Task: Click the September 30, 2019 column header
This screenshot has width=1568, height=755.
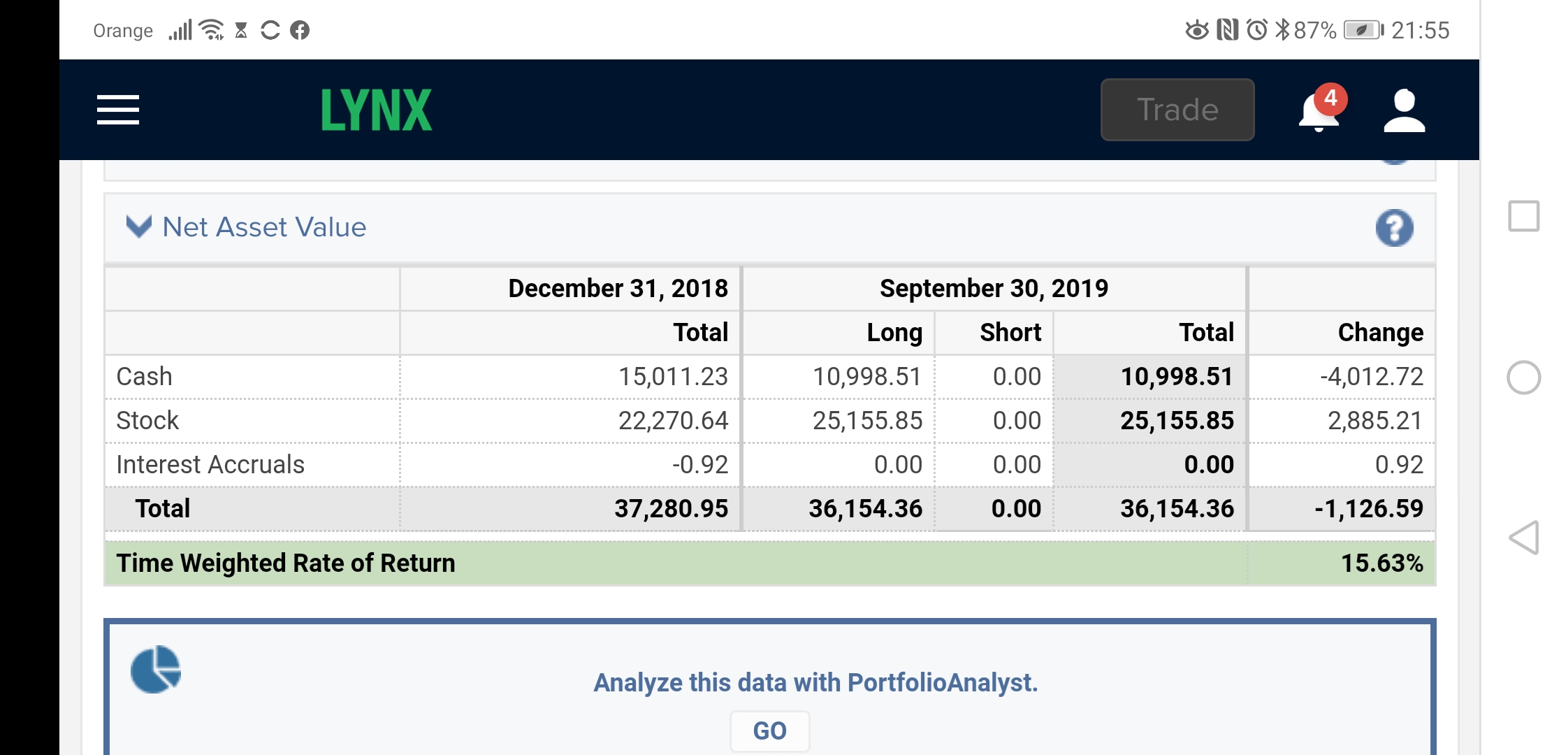Action: click(x=994, y=288)
